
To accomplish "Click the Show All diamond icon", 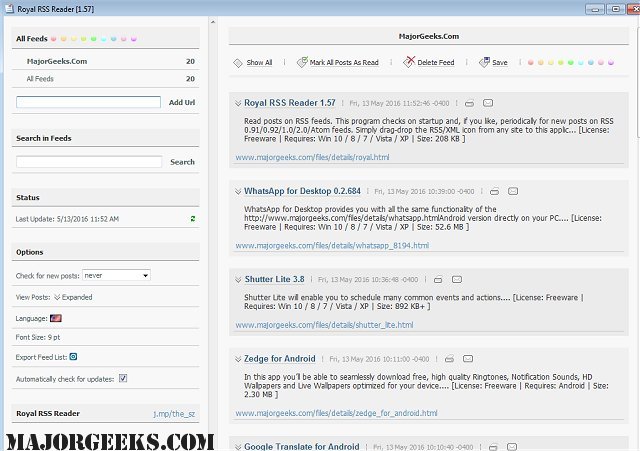I will [238, 63].
